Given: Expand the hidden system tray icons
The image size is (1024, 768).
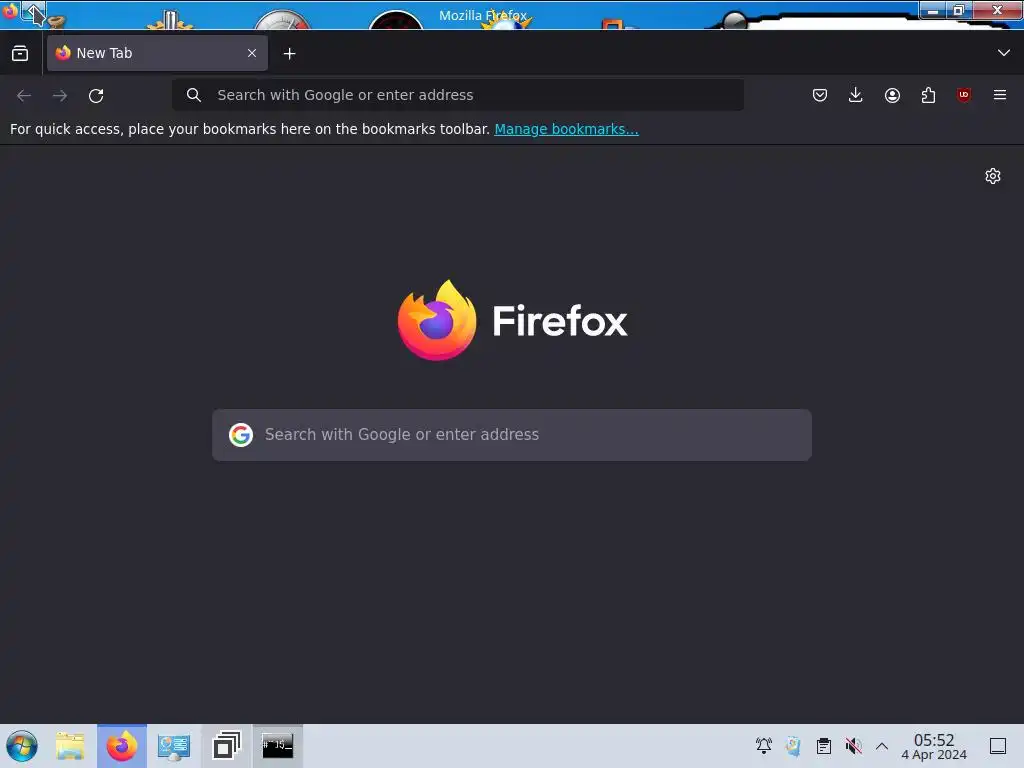Looking at the screenshot, I should (882, 746).
